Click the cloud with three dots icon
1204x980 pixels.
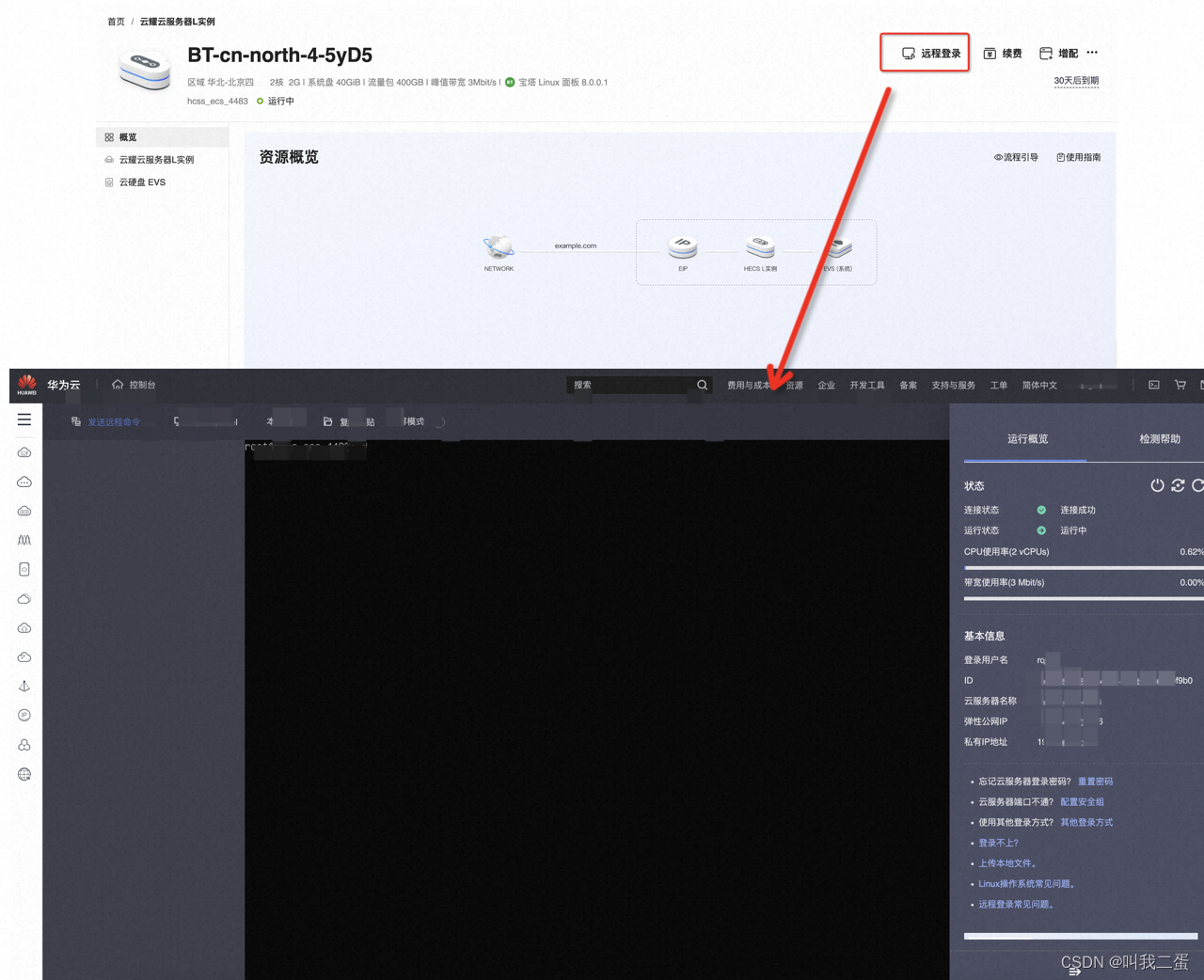tap(24, 482)
